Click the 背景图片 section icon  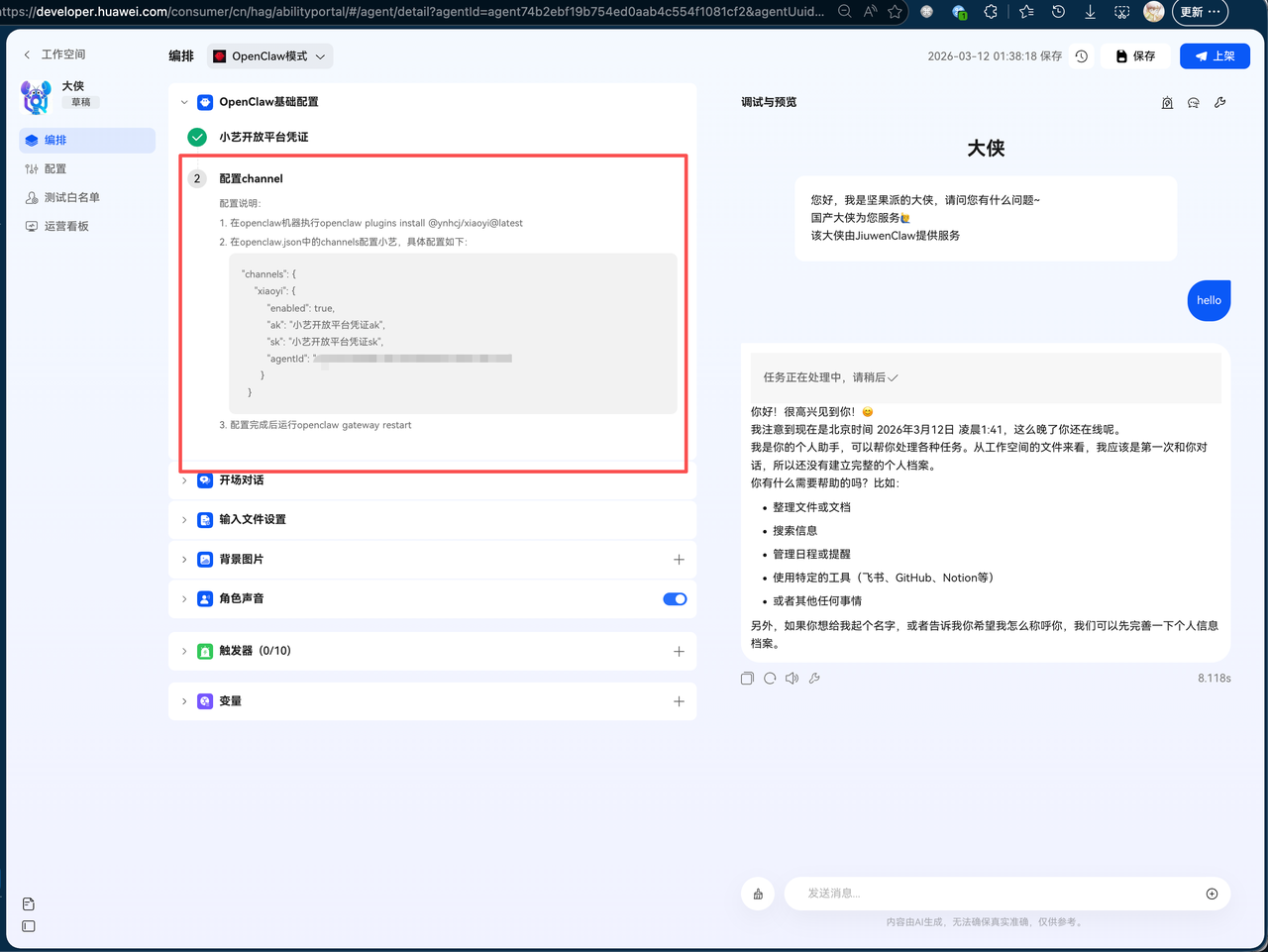point(205,560)
